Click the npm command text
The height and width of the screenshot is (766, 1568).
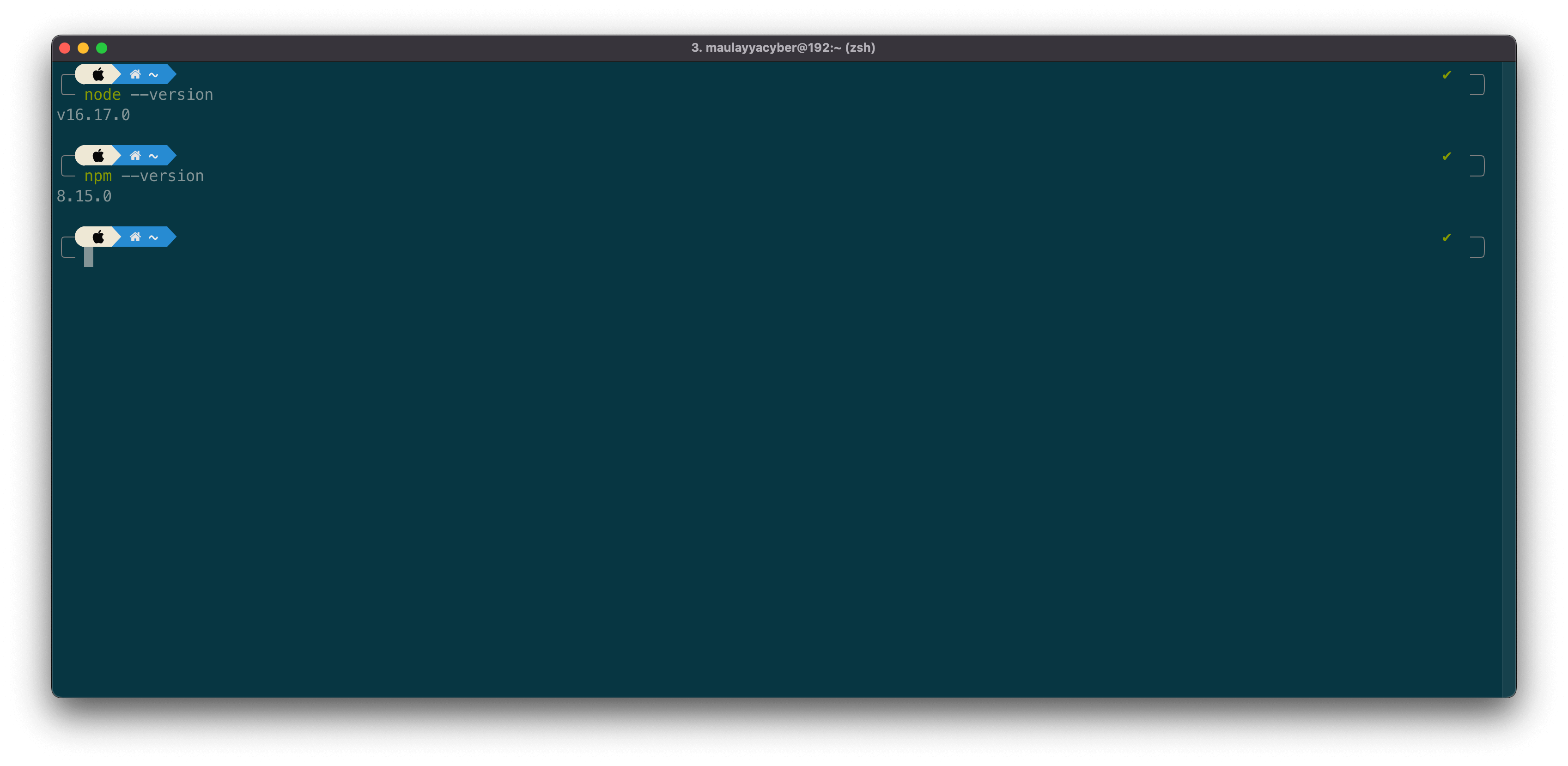[98, 176]
